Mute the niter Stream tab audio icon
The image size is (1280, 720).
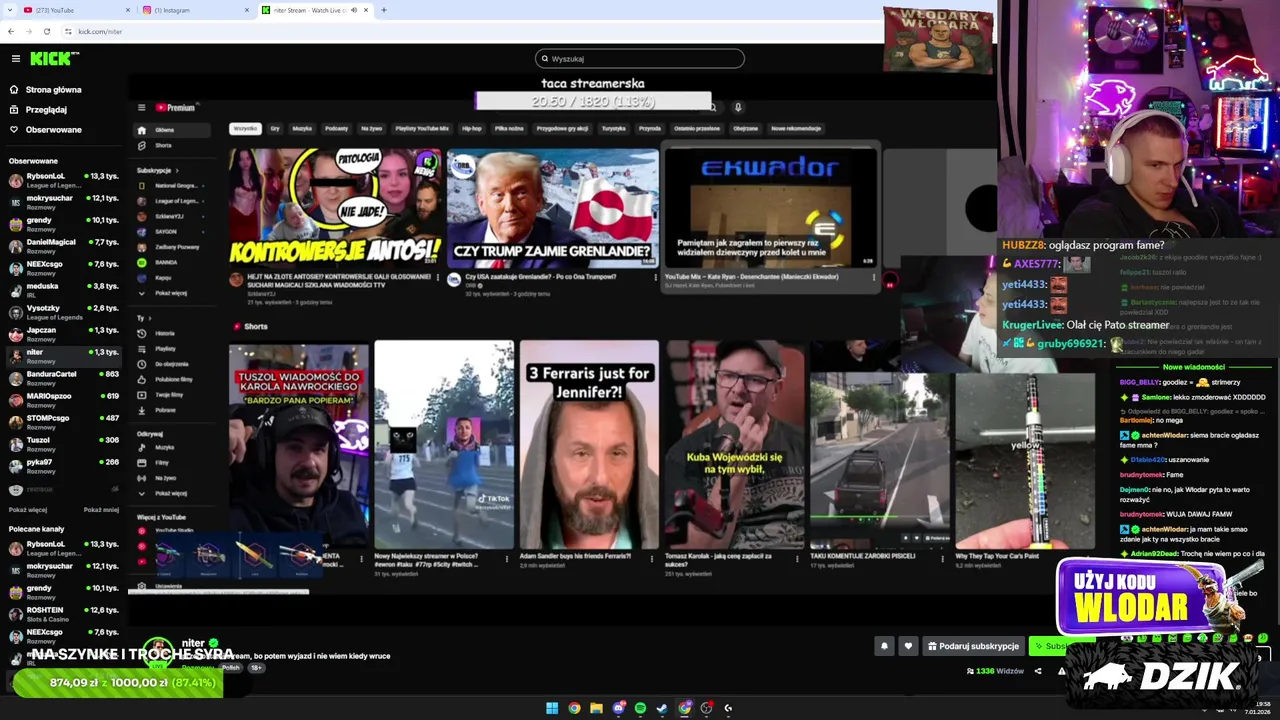354,10
